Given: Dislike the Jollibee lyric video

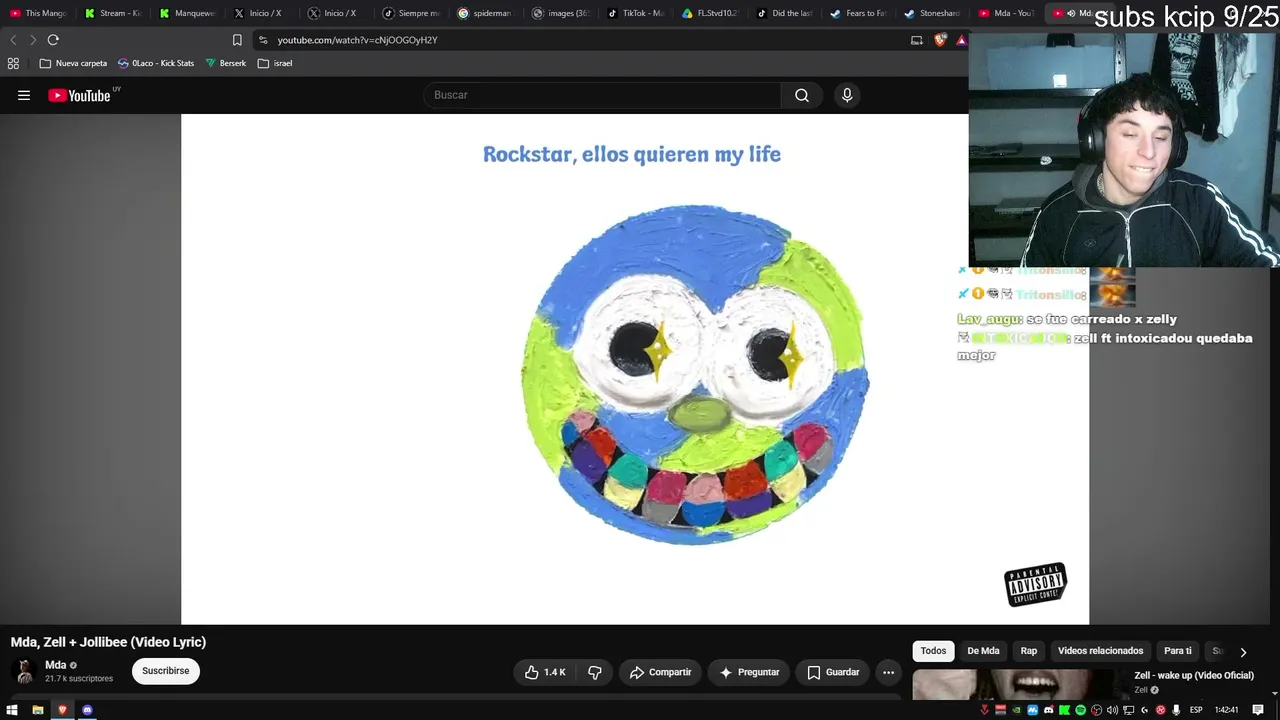Looking at the screenshot, I should coord(595,672).
